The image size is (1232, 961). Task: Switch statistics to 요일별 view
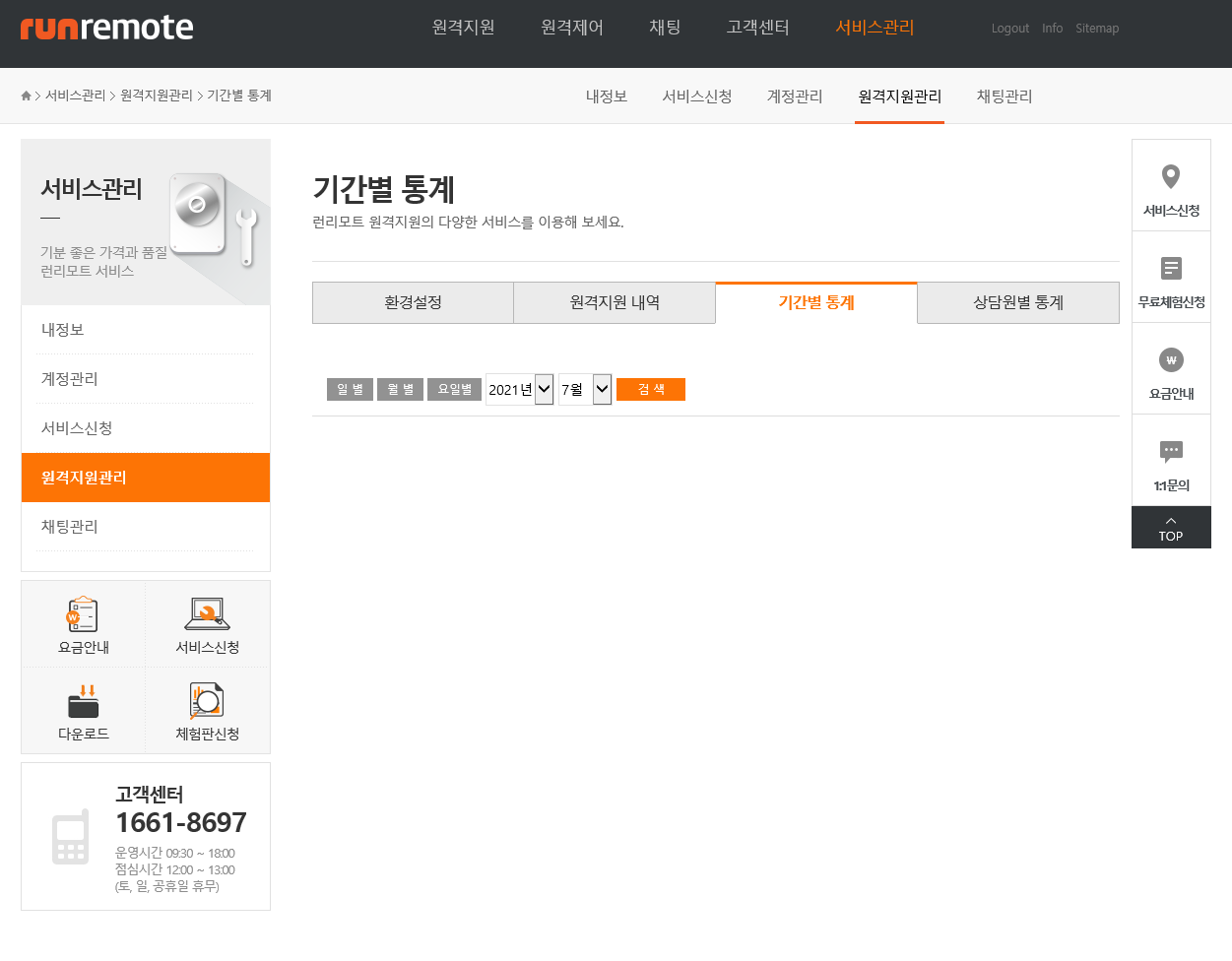(454, 390)
